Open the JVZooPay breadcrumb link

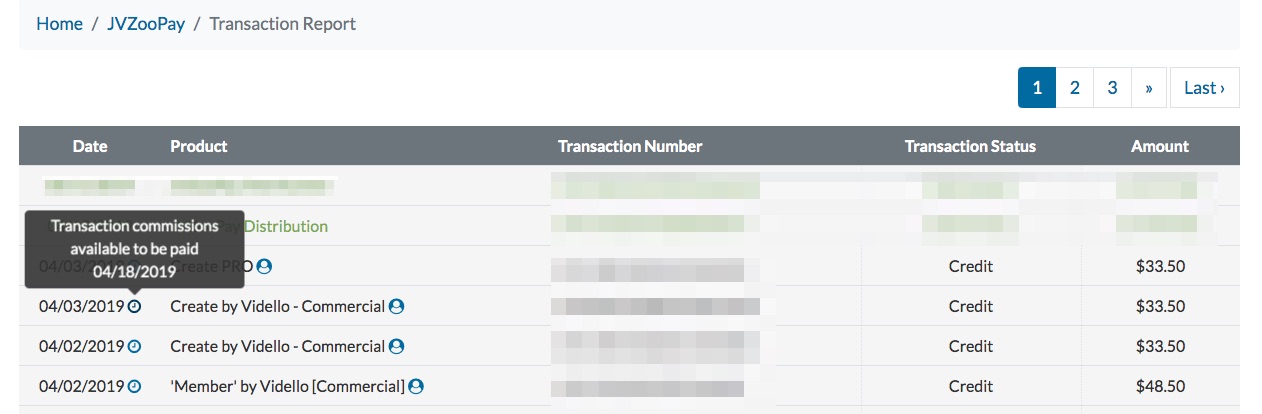pyautogui.click(x=146, y=24)
